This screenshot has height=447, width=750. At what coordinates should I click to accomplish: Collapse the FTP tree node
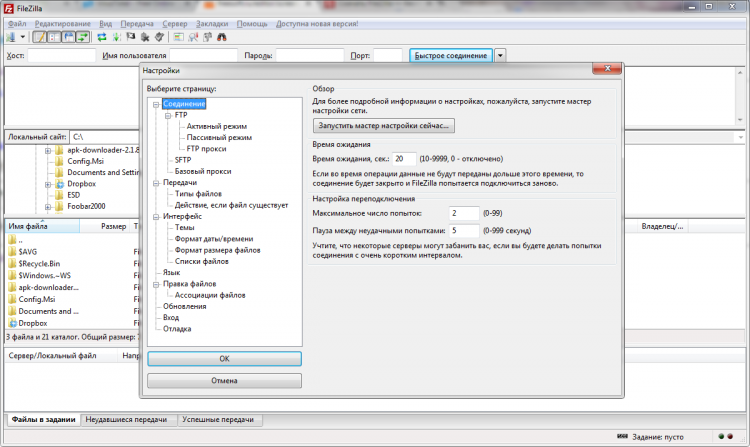click(168, 116)
